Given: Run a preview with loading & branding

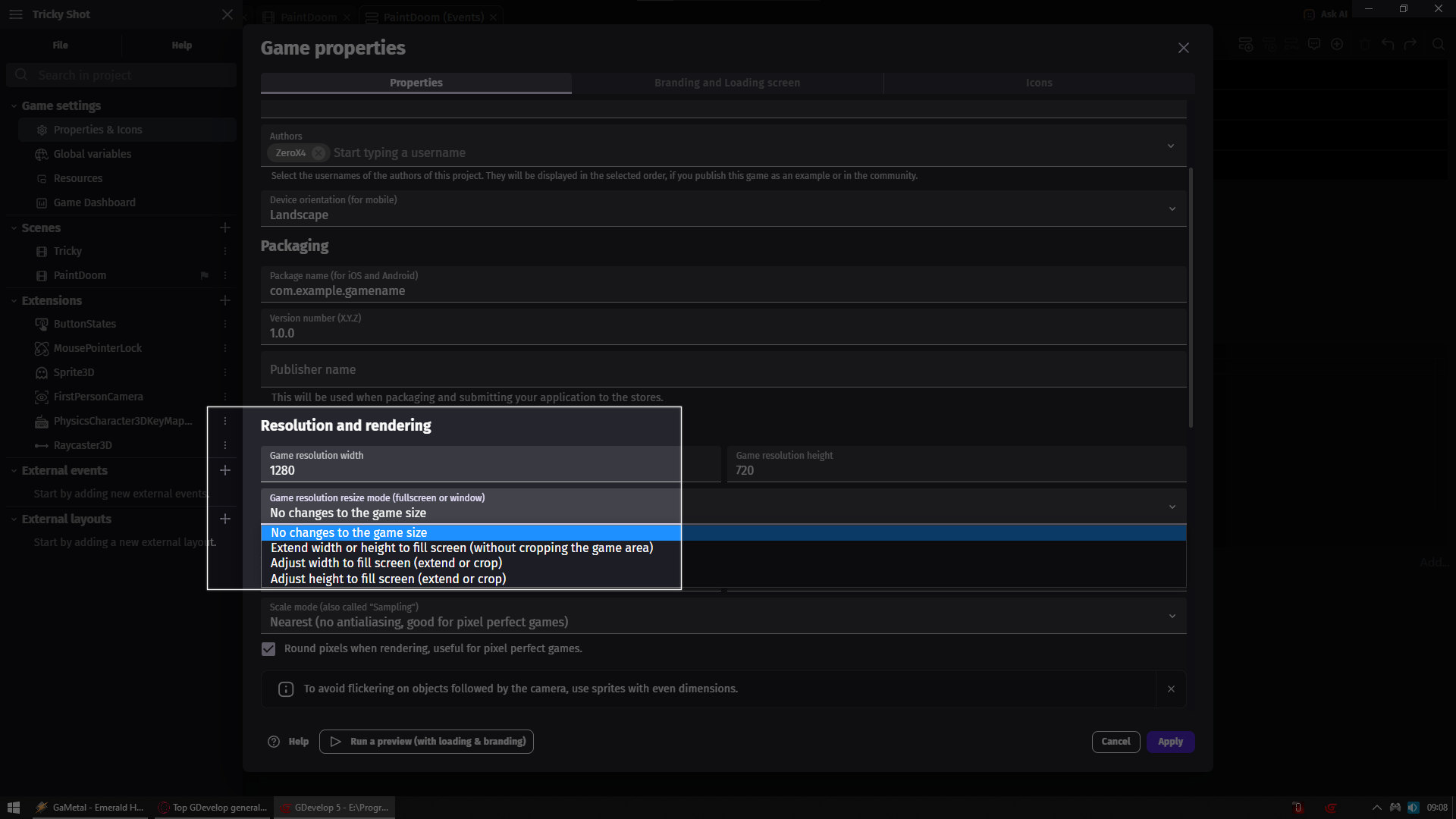Looking at the screenshot, I should click(426, 742).
